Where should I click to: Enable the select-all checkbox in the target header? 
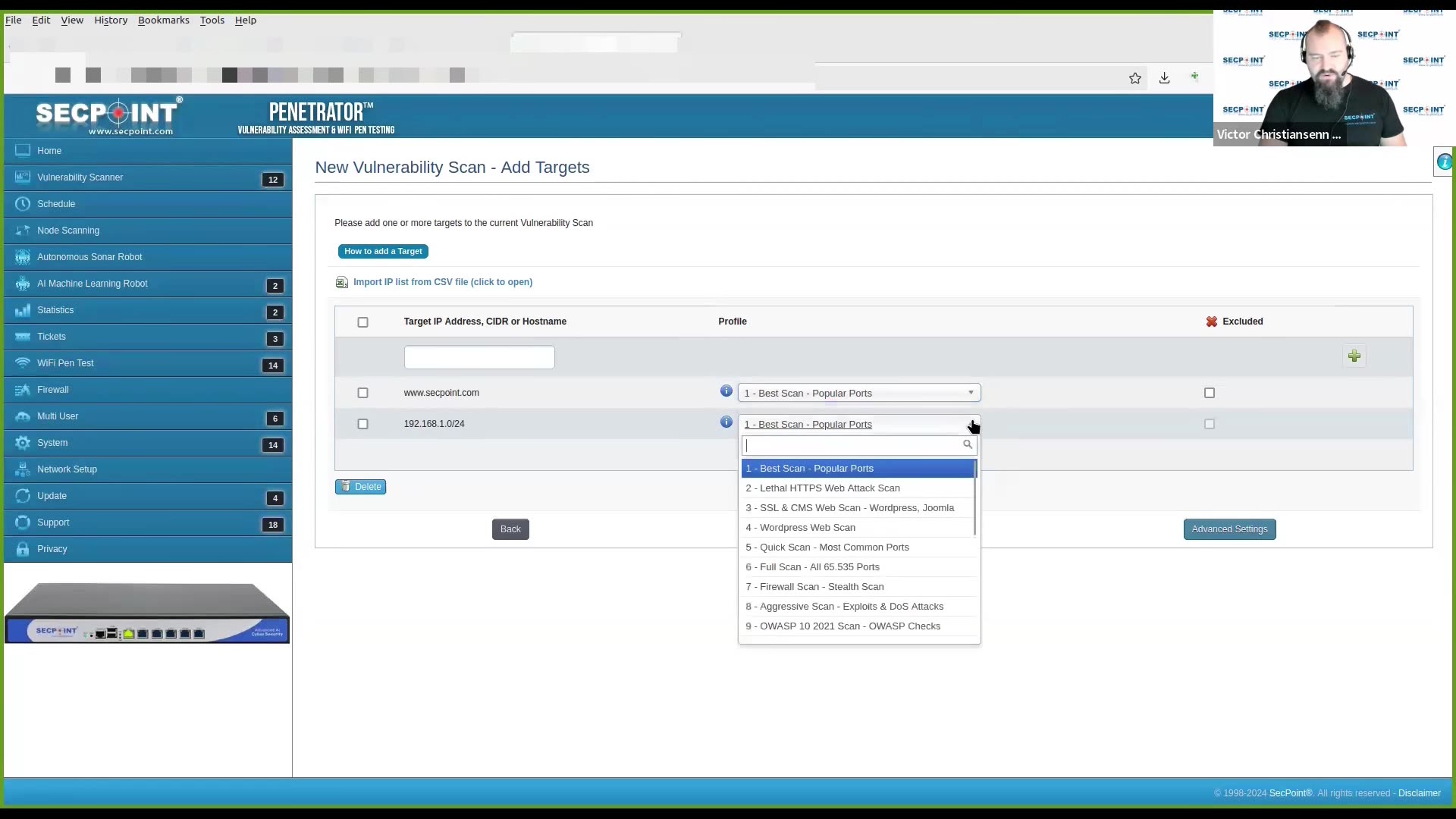[x=362, y=322]
